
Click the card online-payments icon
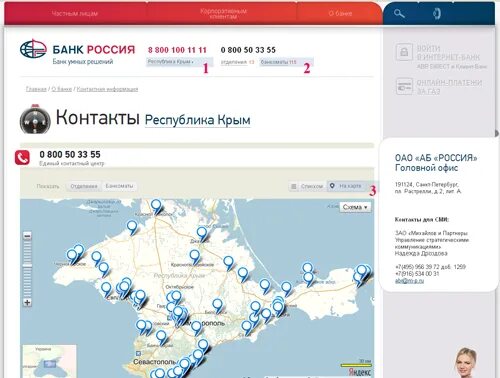coord(404,86)
